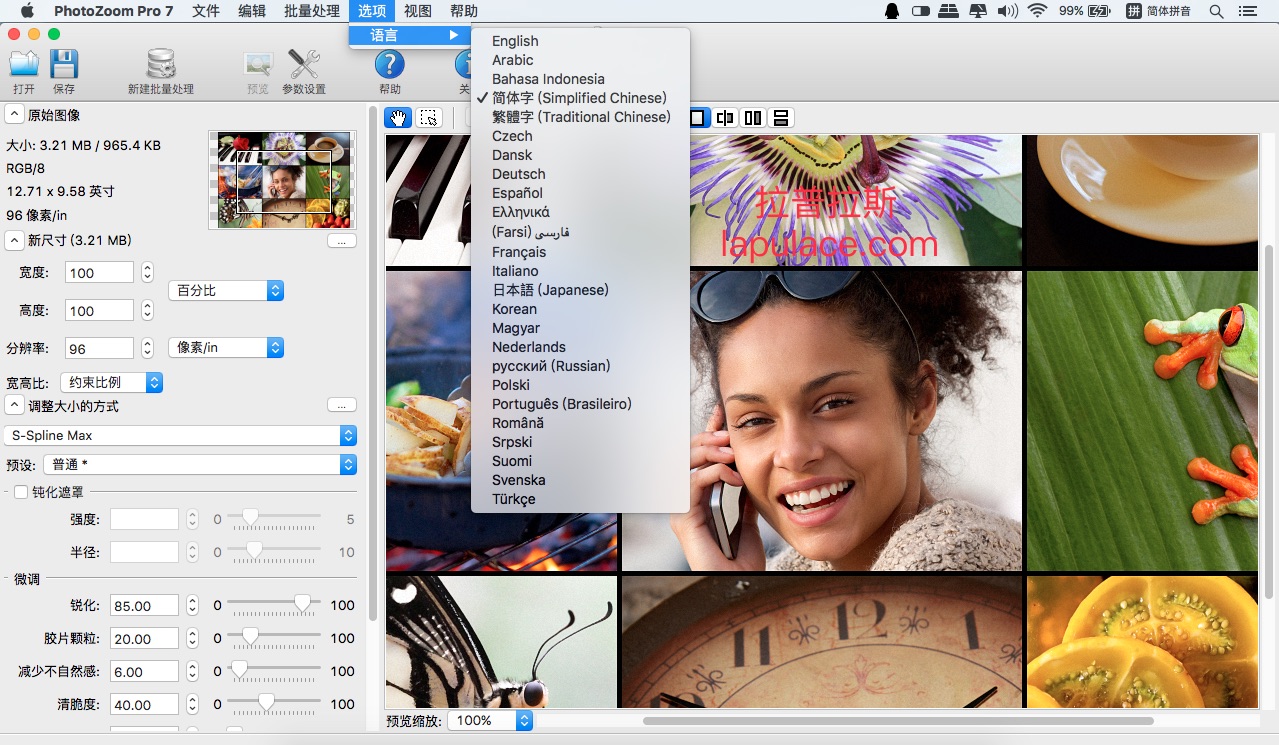The width and height of the screenshot is (1279, 745).
Task: Select the hand pan tool
Action: 398,118
